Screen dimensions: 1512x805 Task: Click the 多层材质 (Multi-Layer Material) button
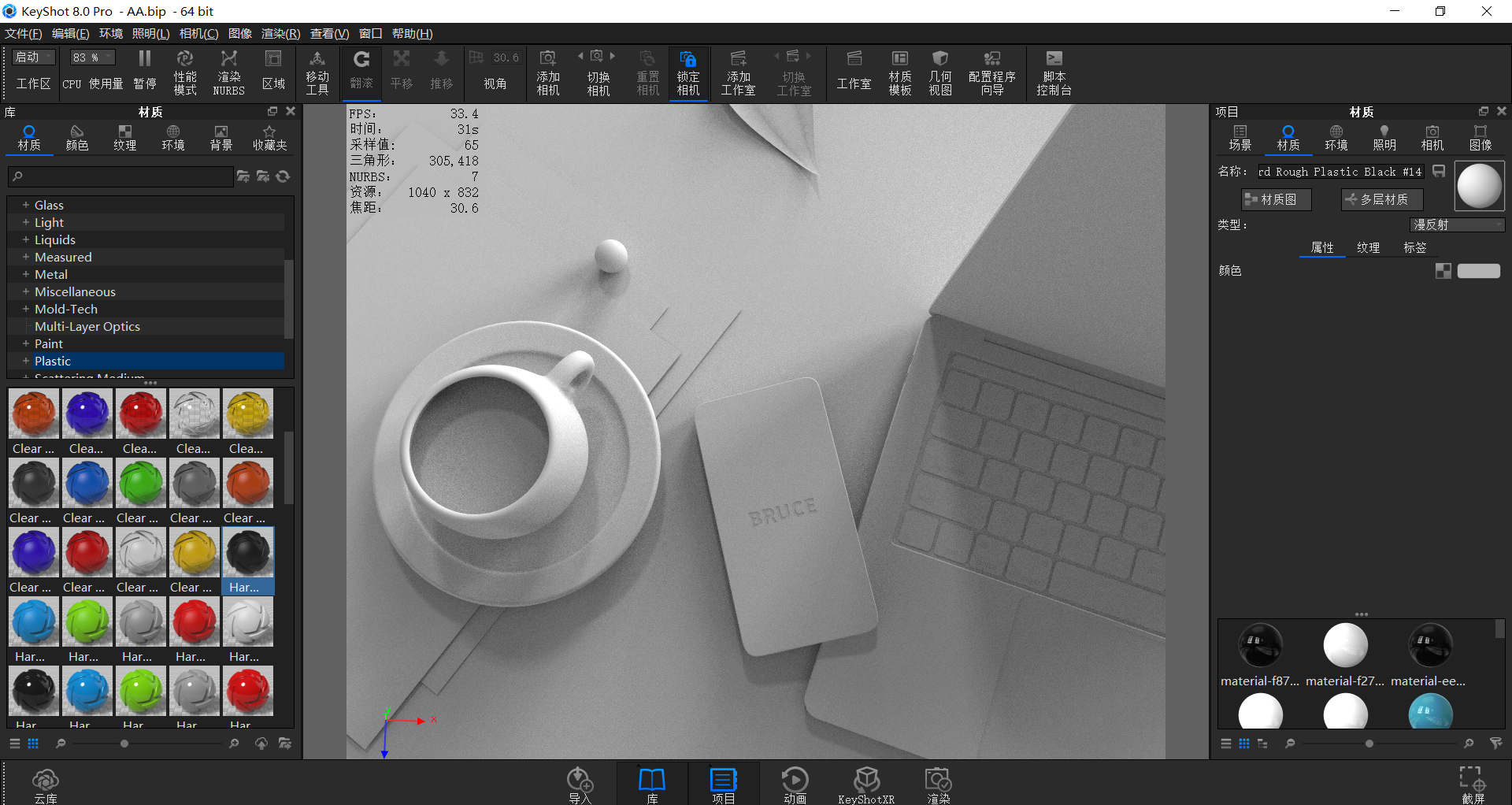tap(1381, 198)
